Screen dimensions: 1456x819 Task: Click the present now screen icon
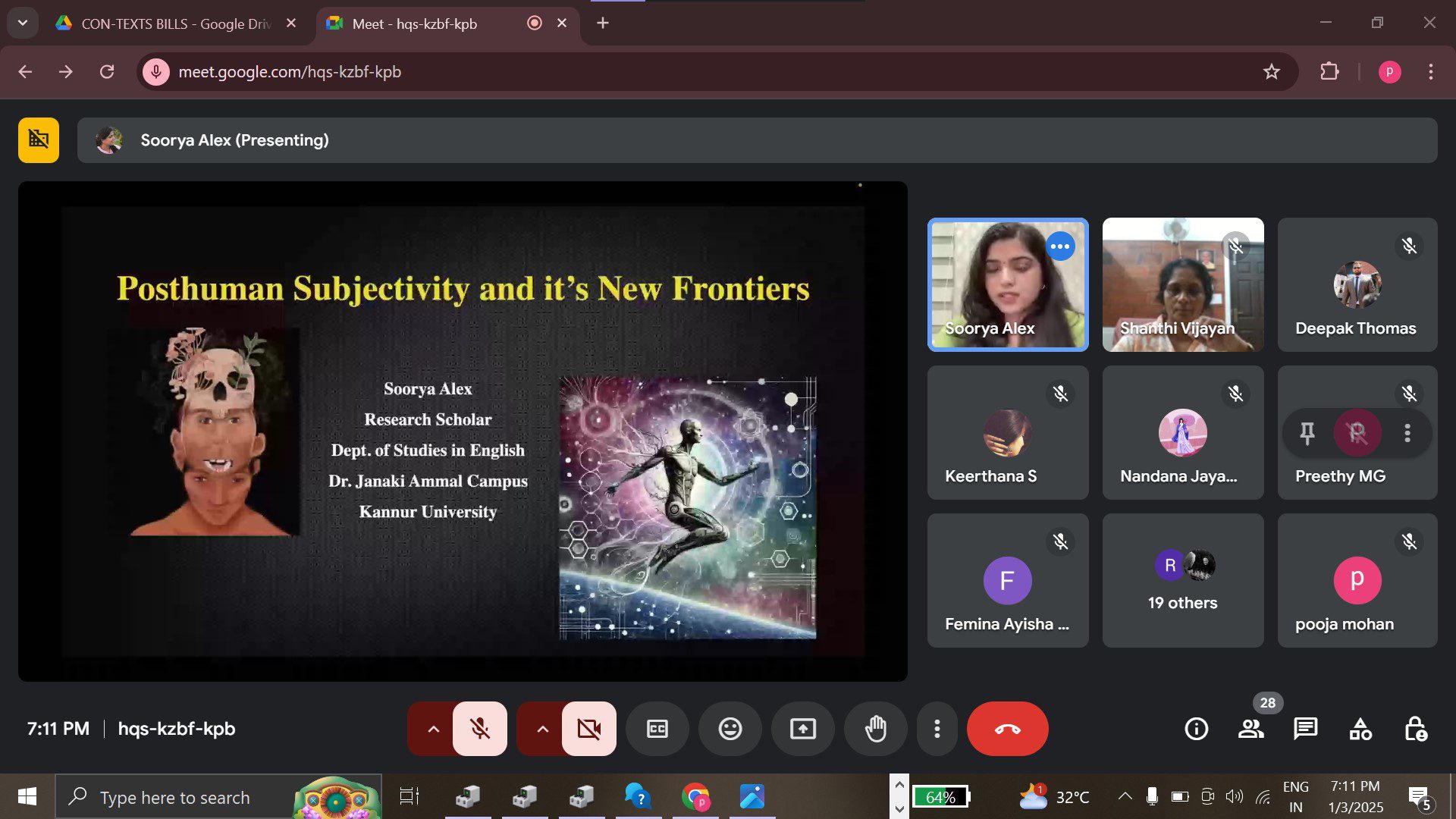pyautogui.click(x=803, y=729)
